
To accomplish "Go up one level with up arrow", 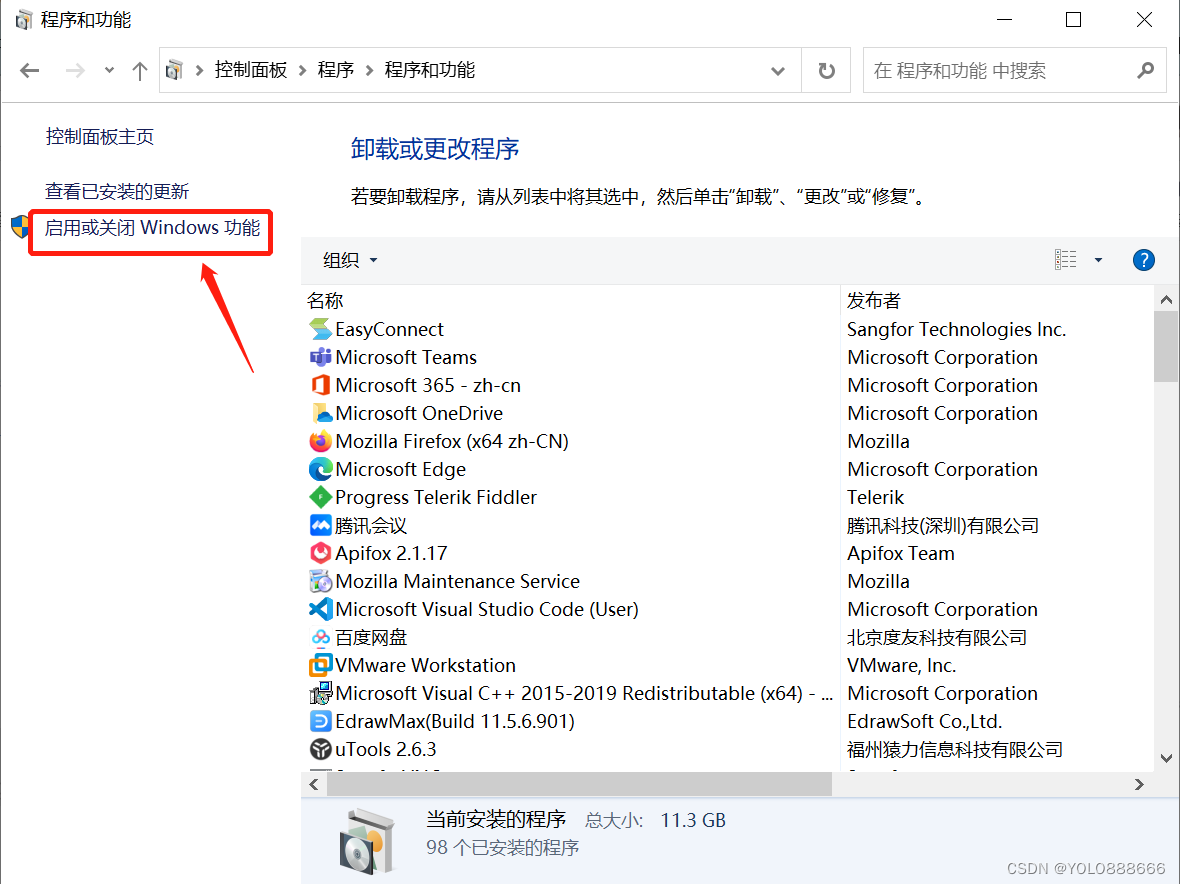I will pos(139,71).
